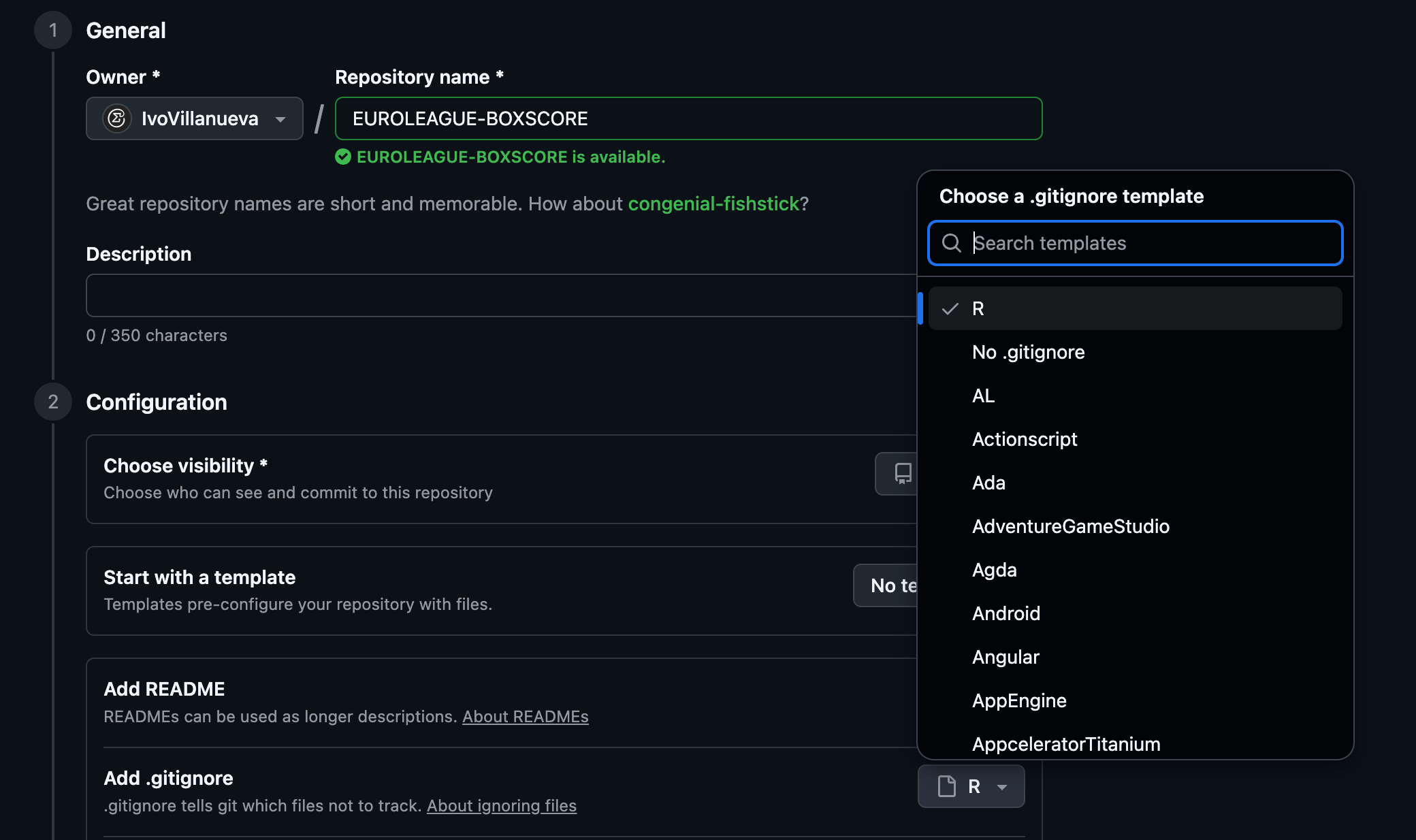Click the green availability checkmark icon

tap(343, 157)
